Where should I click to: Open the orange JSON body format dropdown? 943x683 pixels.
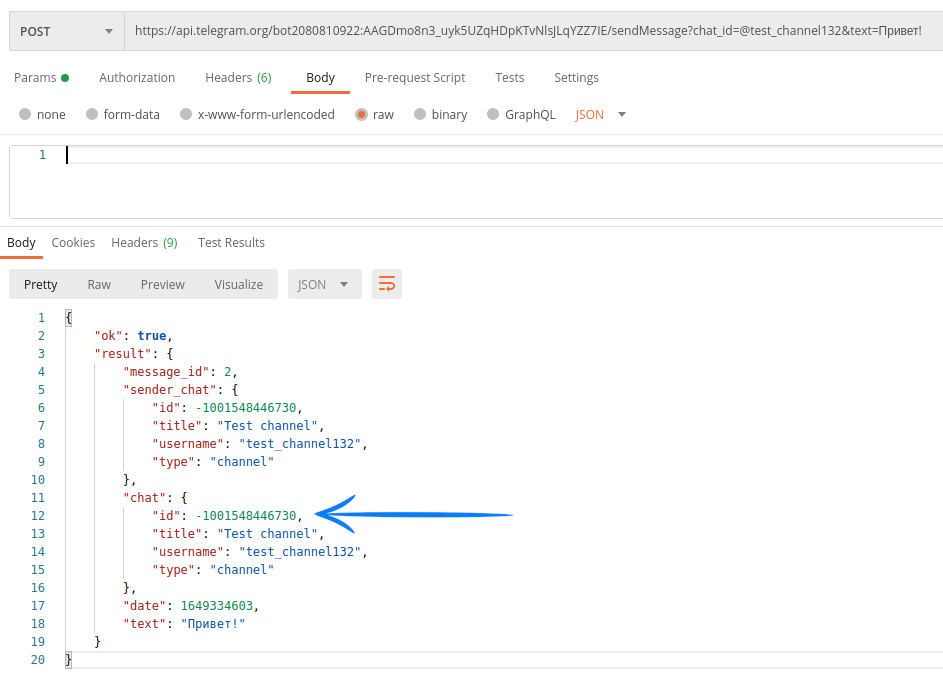[x=600, y=114]
